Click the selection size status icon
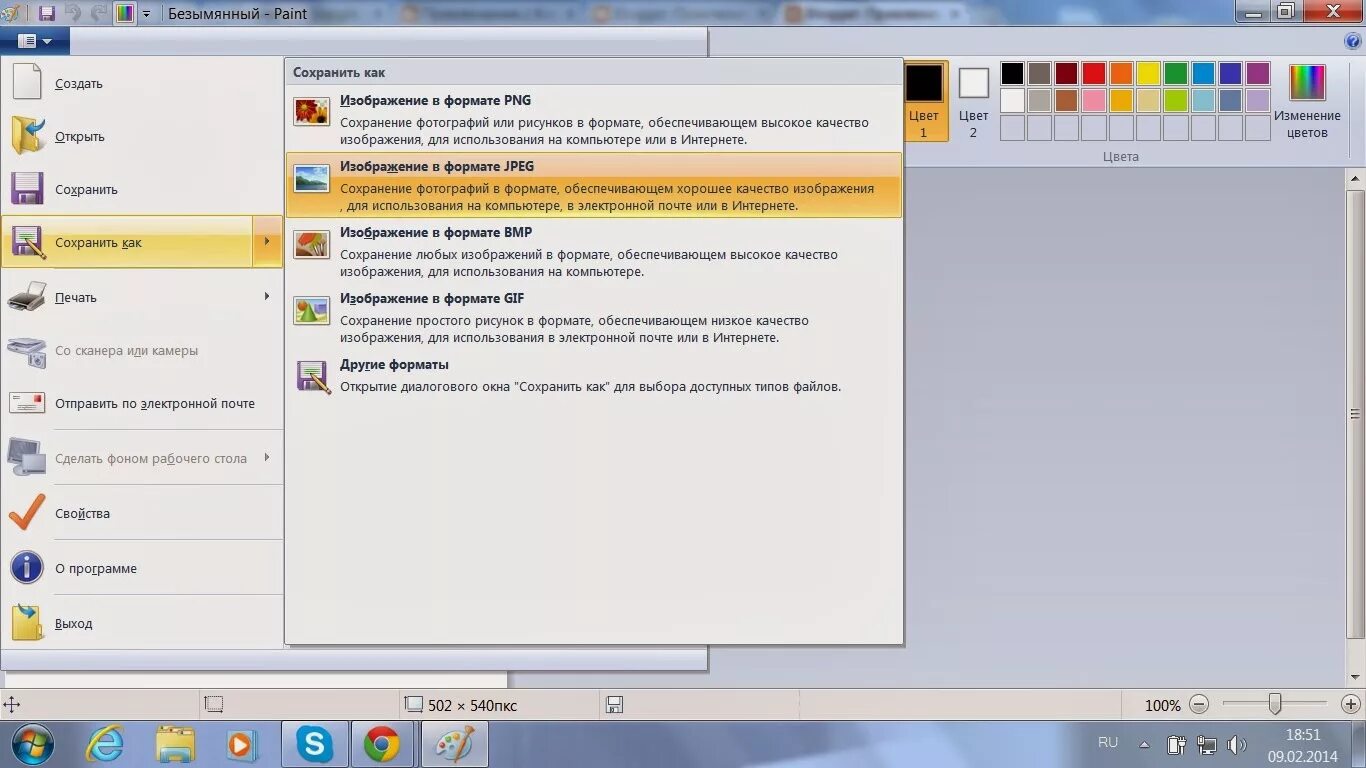Viewport: 1366px width, 768px height. (212, 705)
